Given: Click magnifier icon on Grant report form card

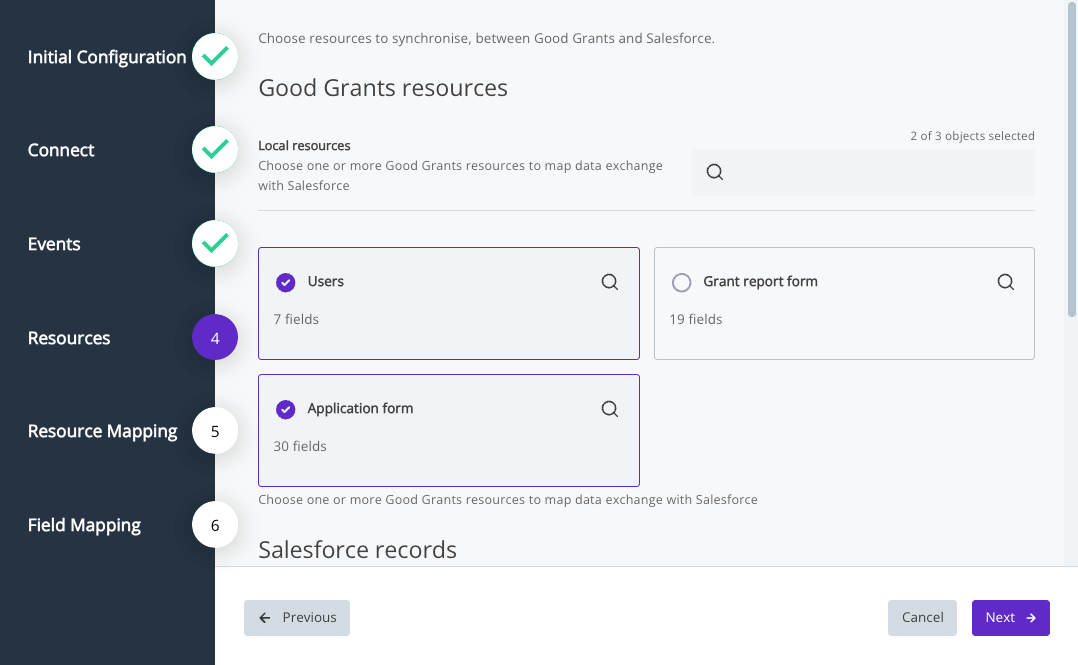Looking at the screenshot, I should pyautogui.click(x=1005, y=282).
